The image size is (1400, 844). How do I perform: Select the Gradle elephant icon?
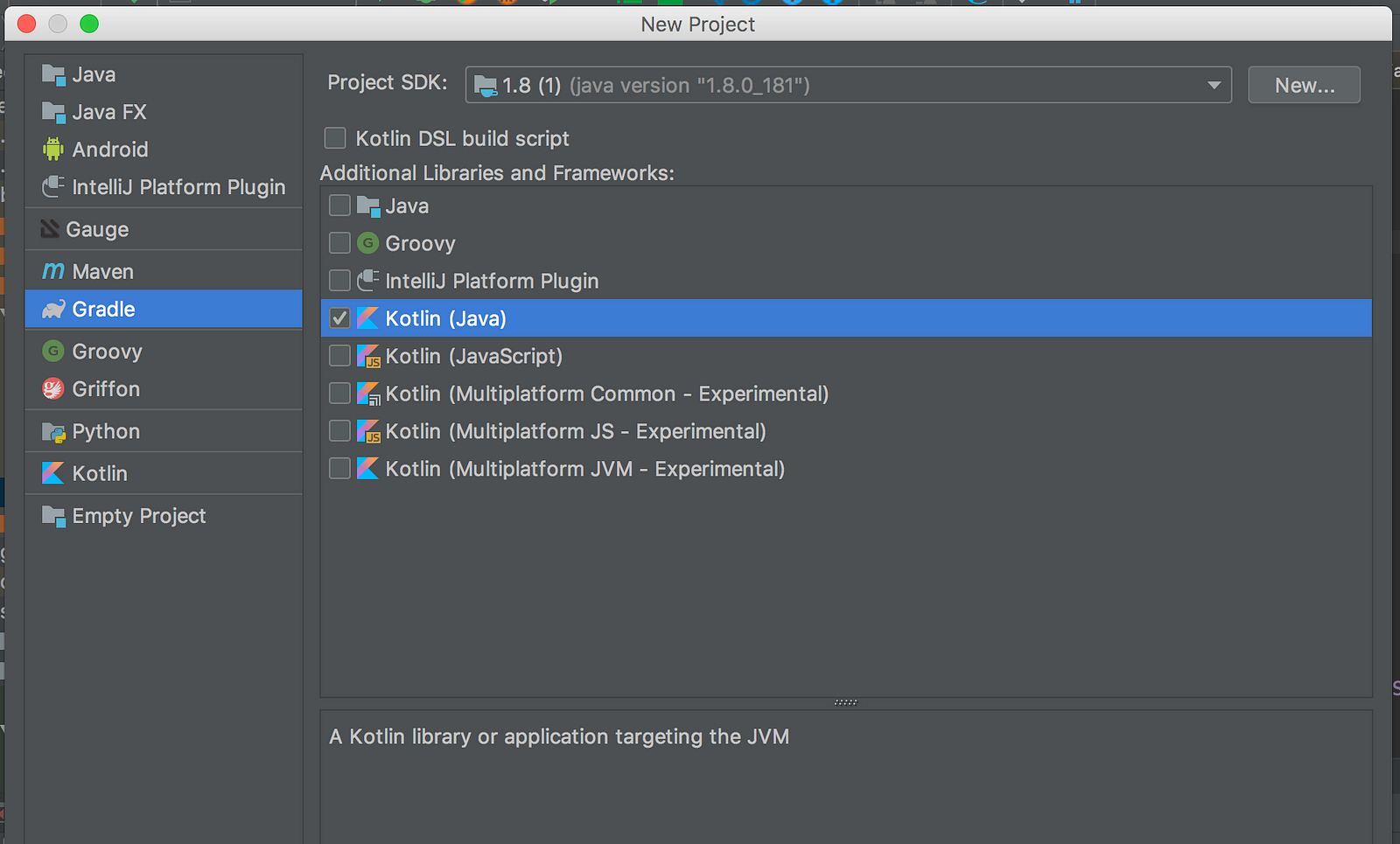[53, 309]
